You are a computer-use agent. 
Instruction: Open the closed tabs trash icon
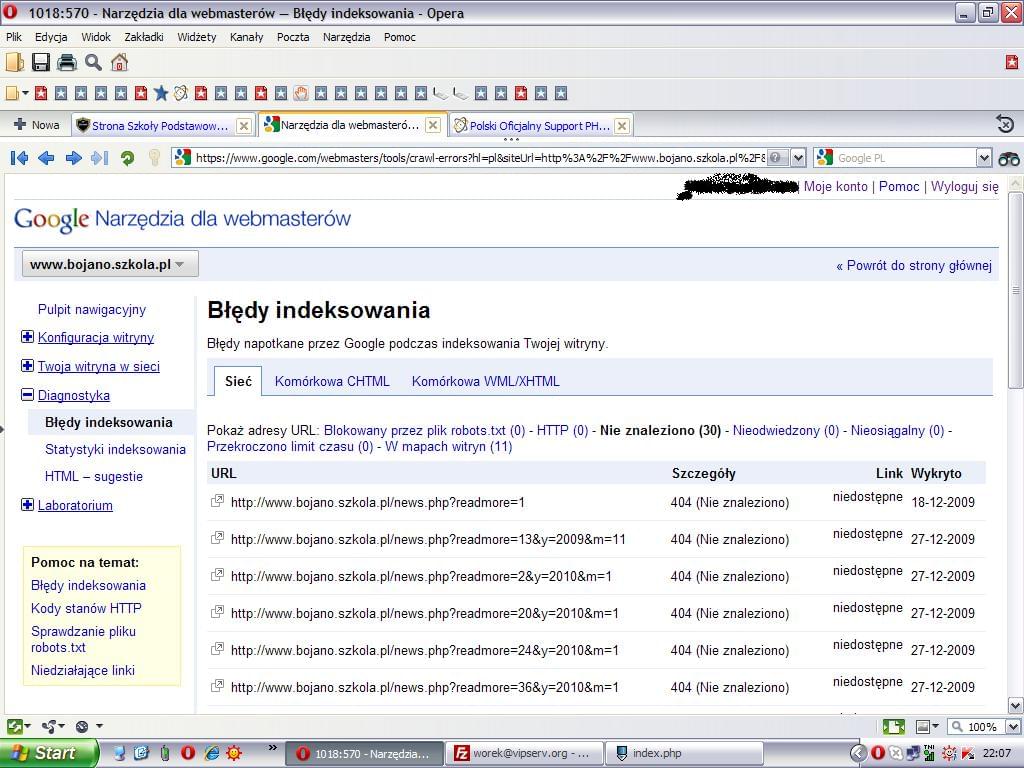1006,123
